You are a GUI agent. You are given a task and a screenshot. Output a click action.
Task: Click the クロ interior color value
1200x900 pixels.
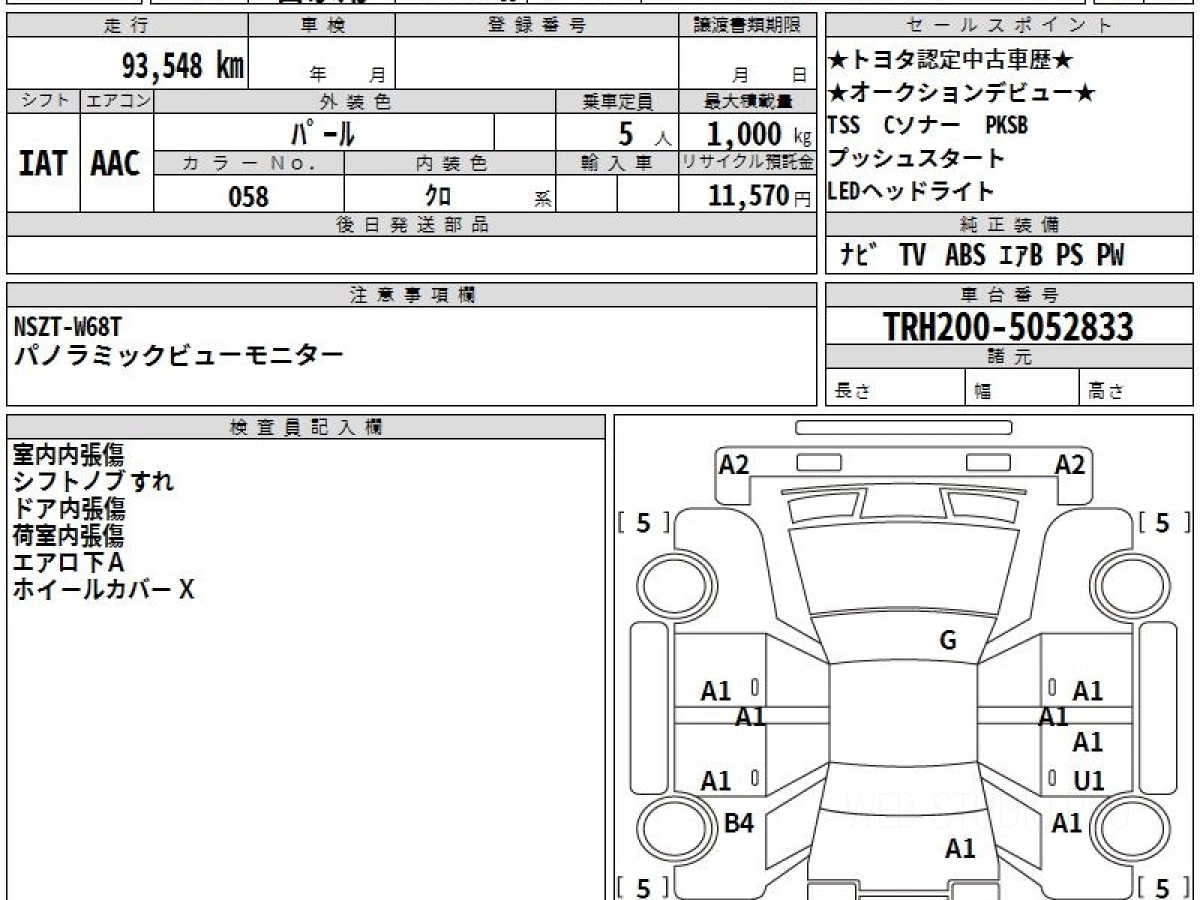coord(438,196)
